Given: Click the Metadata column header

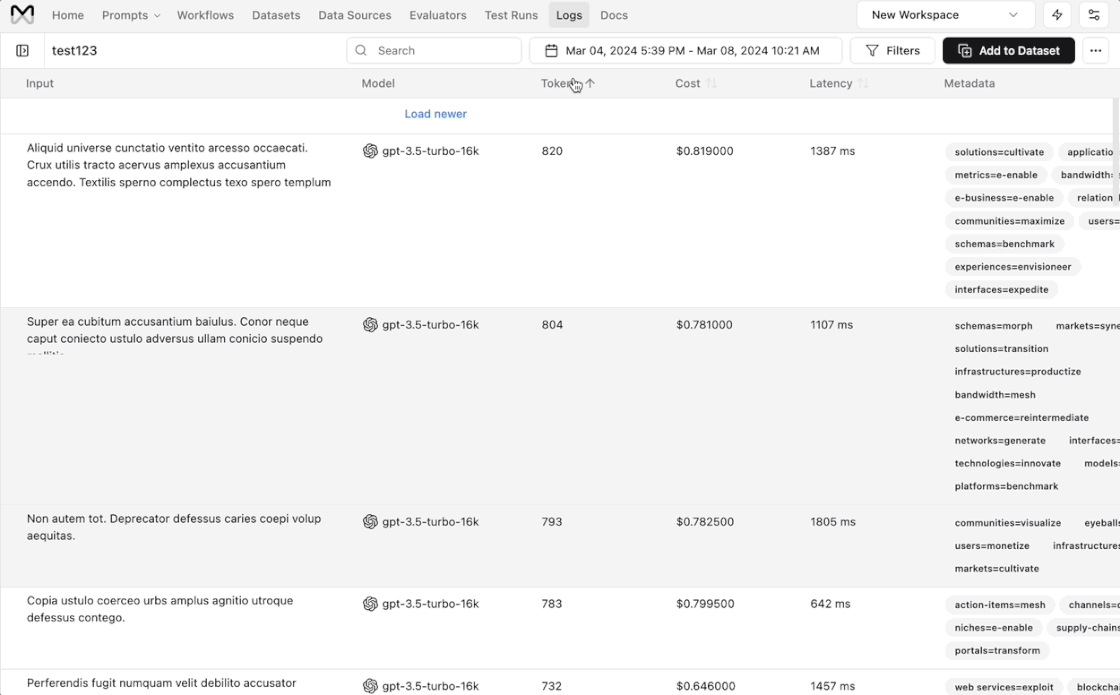Looking at the screenshot, I should coord(969,84).
